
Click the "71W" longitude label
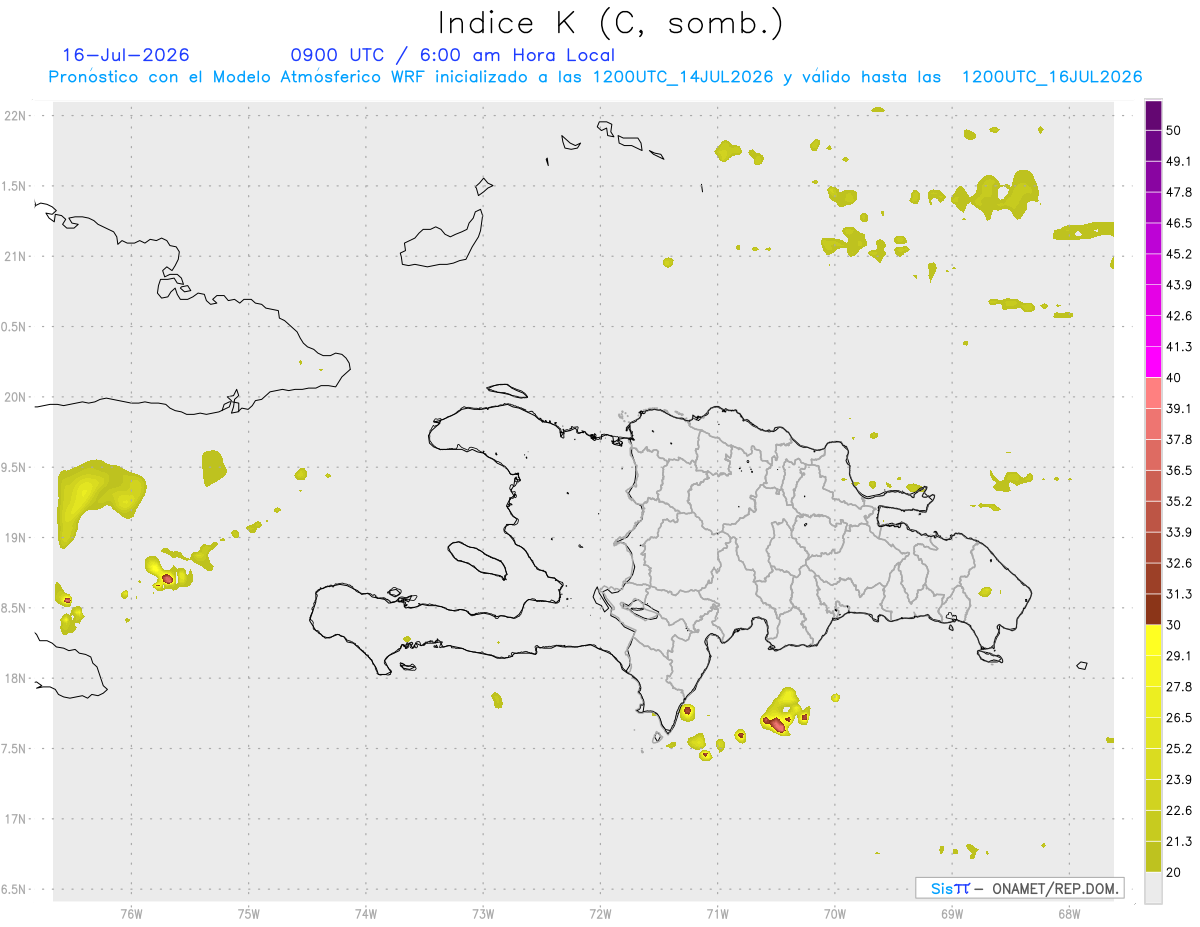pos(717,913)
